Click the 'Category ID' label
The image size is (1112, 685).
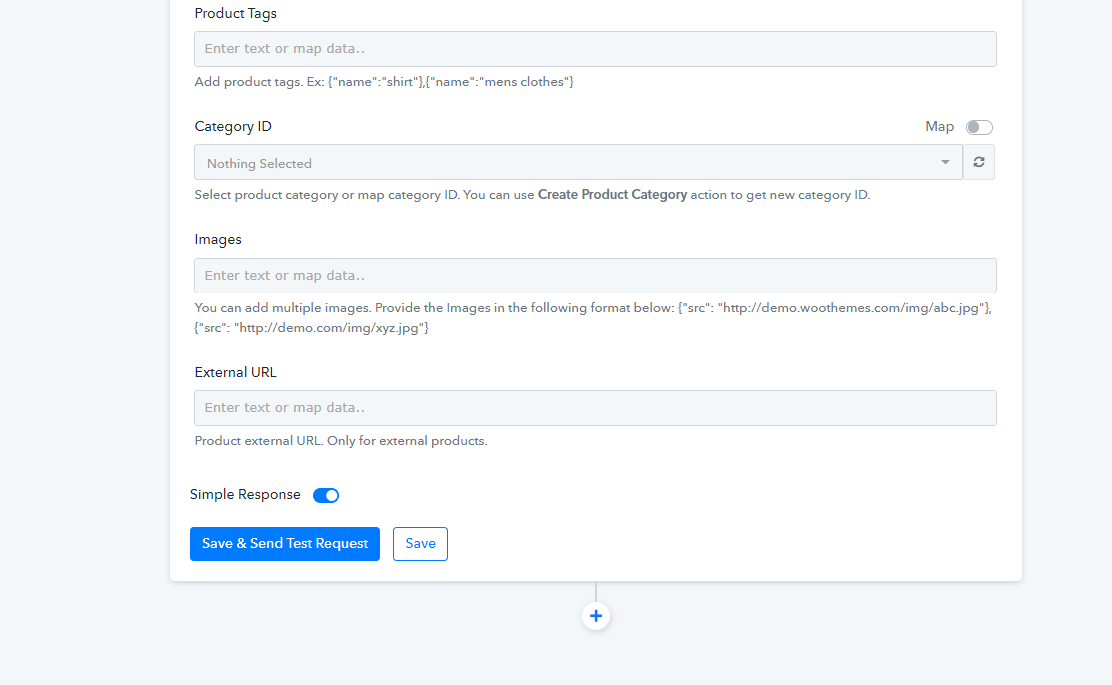(x=233, y=126)
